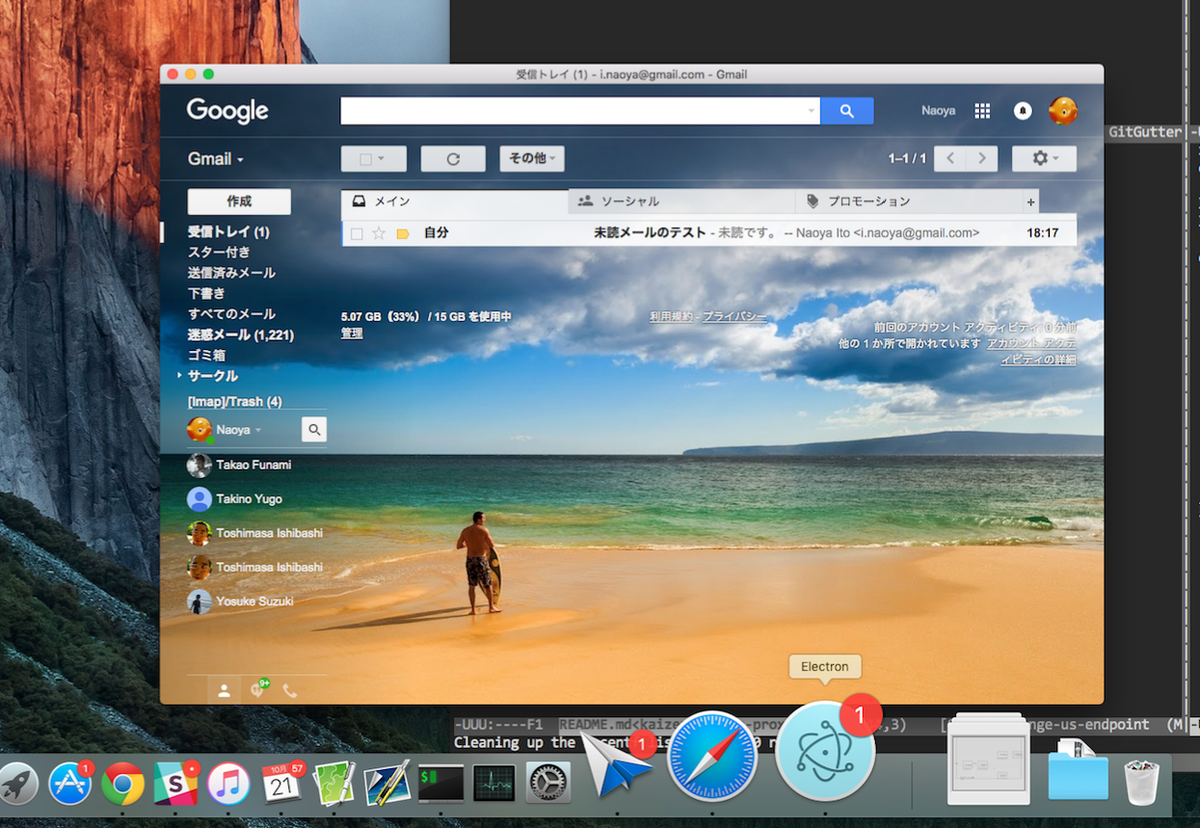
Task: Open Safari in the Dock
Action: point(712,757)
